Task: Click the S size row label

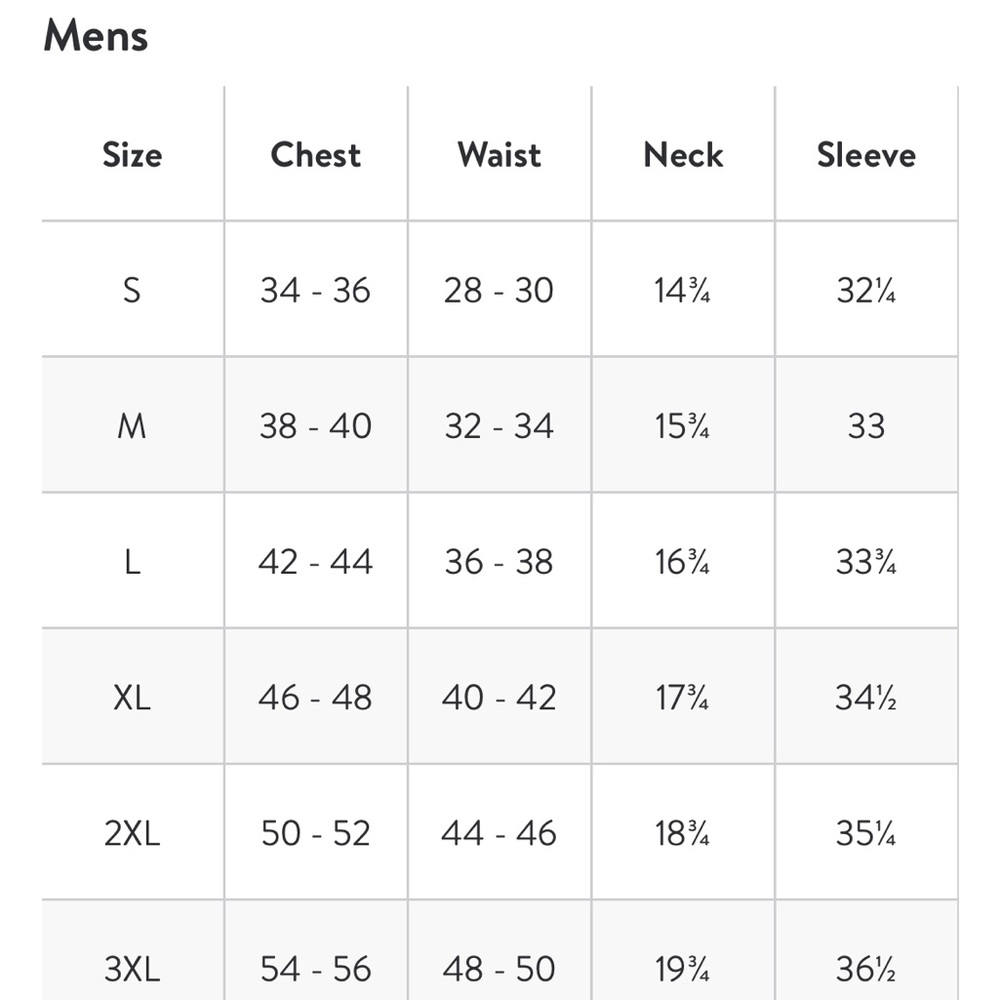Action: tap(132, 291)
